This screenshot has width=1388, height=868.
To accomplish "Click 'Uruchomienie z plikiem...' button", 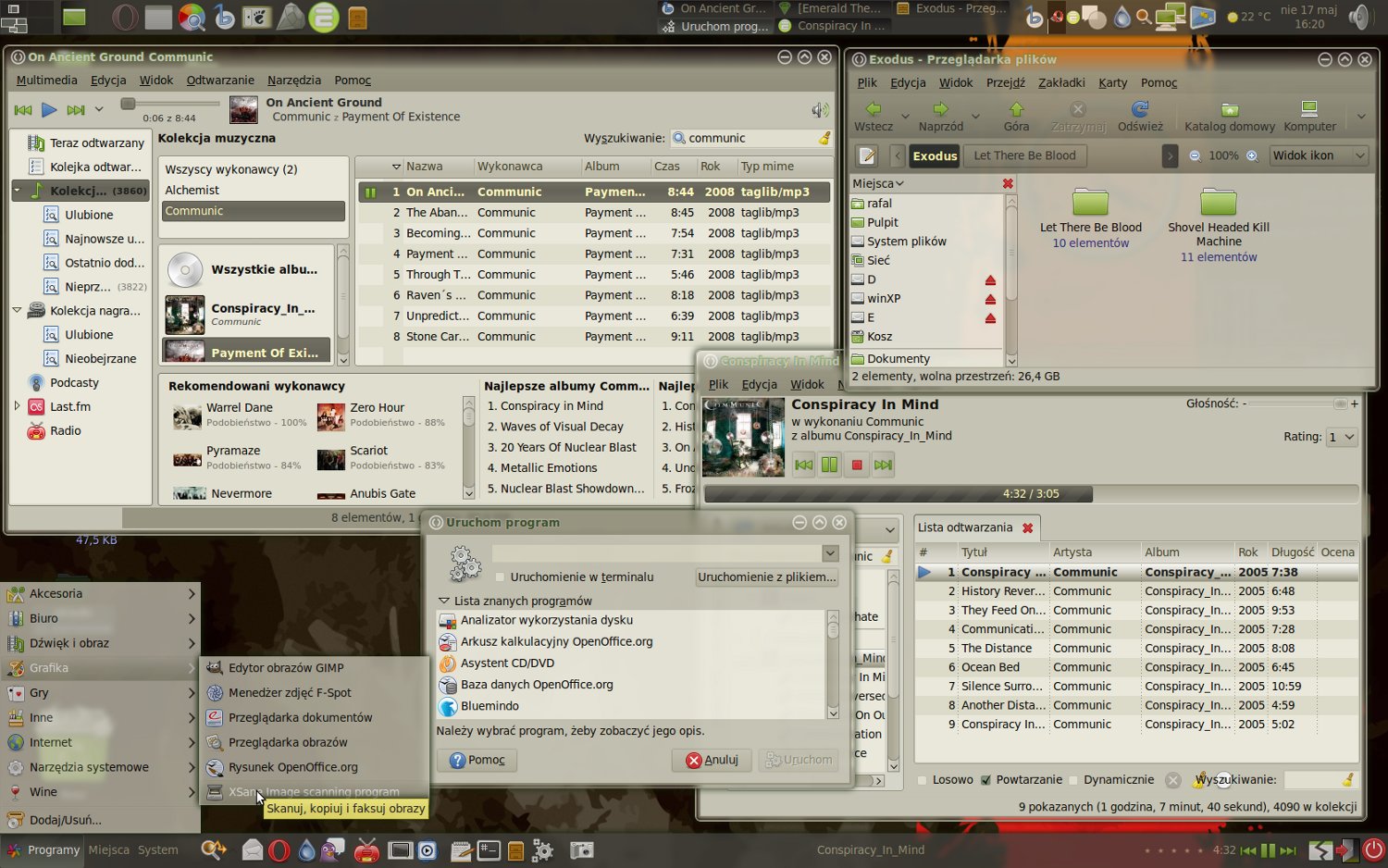I will pos(767,577).
